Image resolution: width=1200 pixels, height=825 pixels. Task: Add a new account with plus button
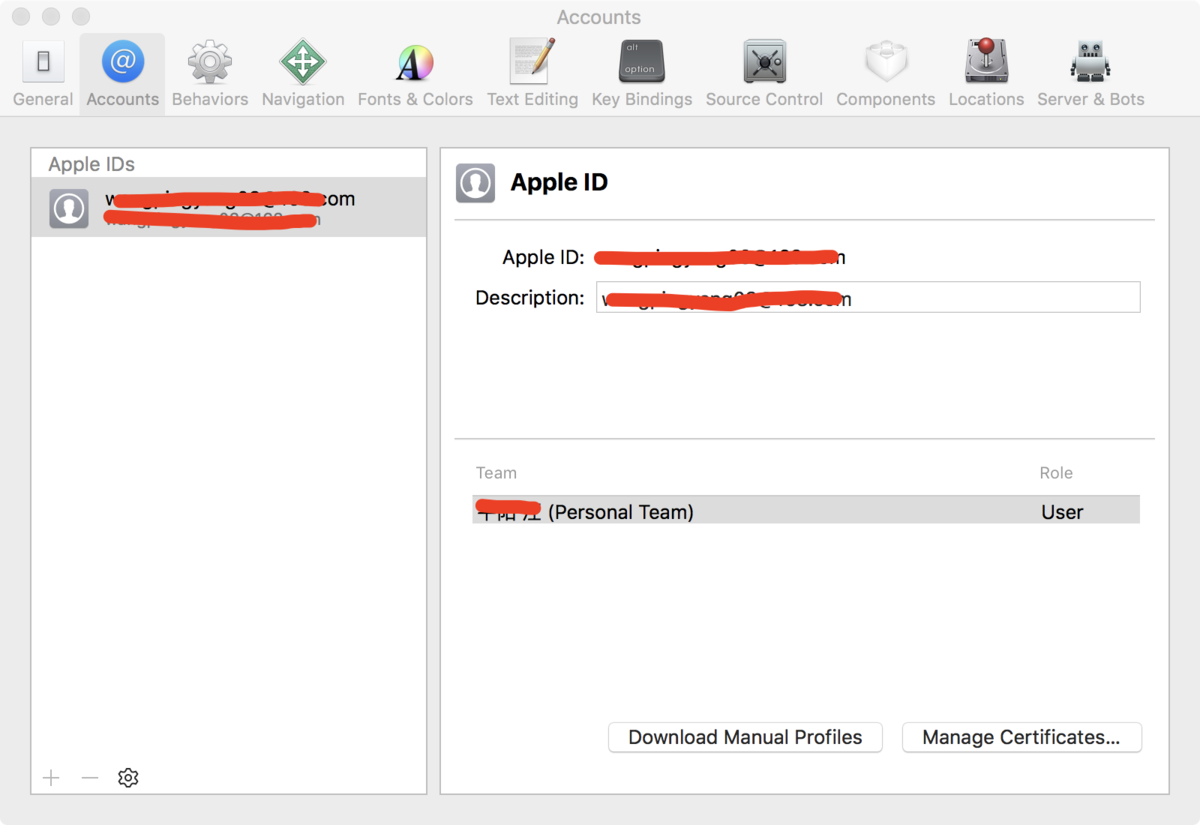point(51,777)
